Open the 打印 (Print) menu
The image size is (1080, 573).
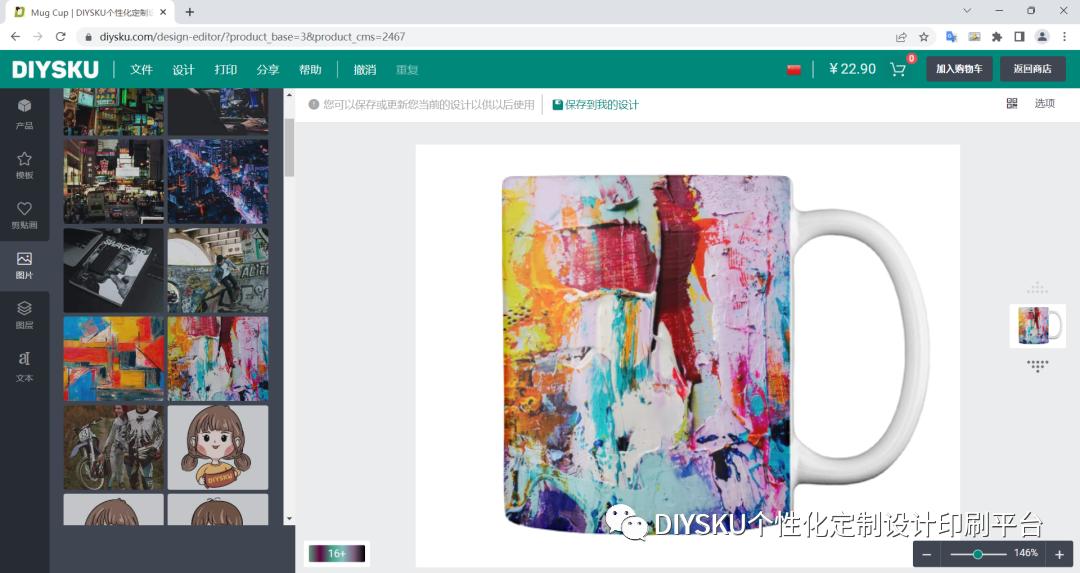(225, 70)
